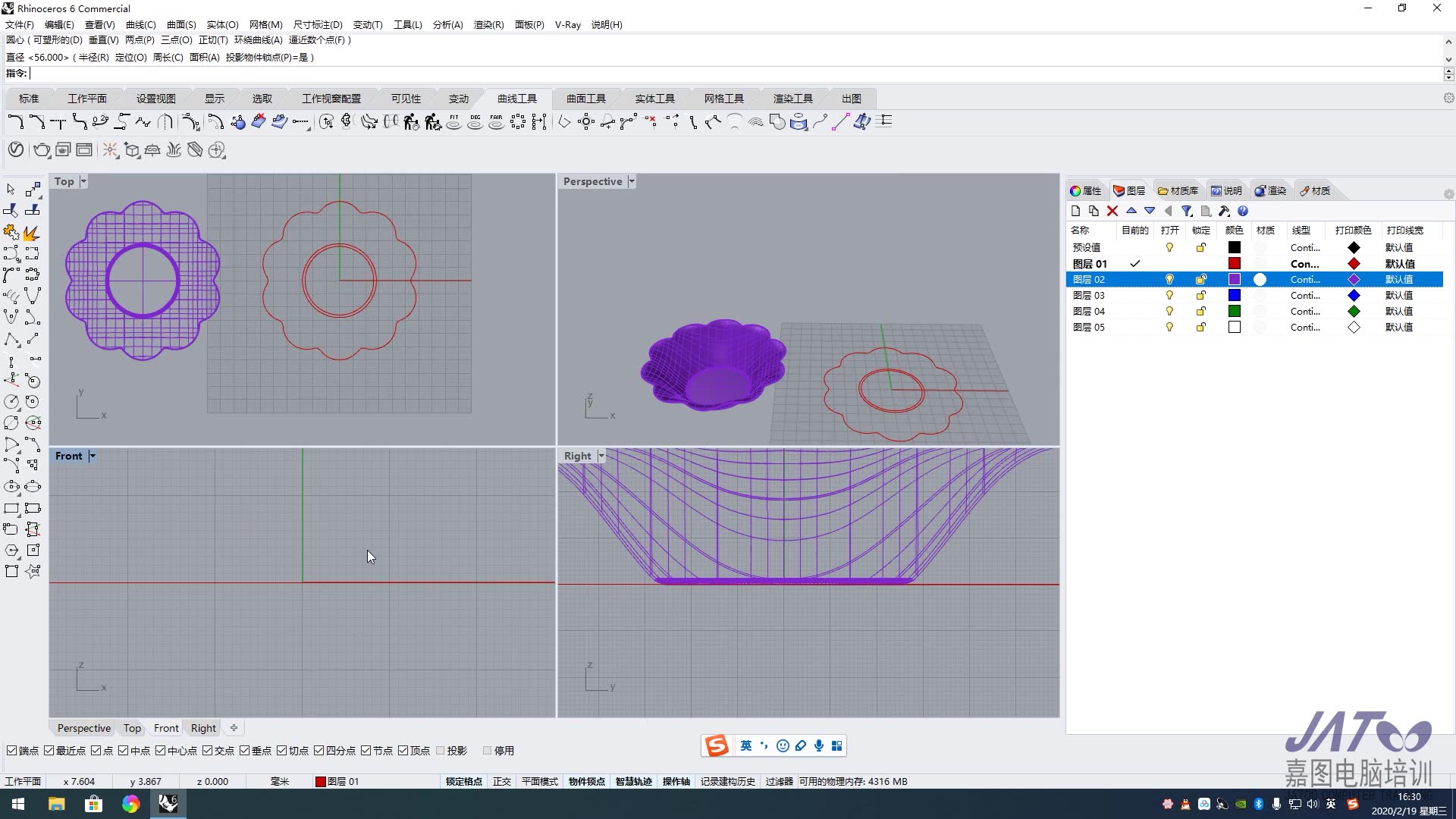Viewport: 1456px width, 819px height.
Task: Open the 曲线工具 menu
Action: pos(517,98)
